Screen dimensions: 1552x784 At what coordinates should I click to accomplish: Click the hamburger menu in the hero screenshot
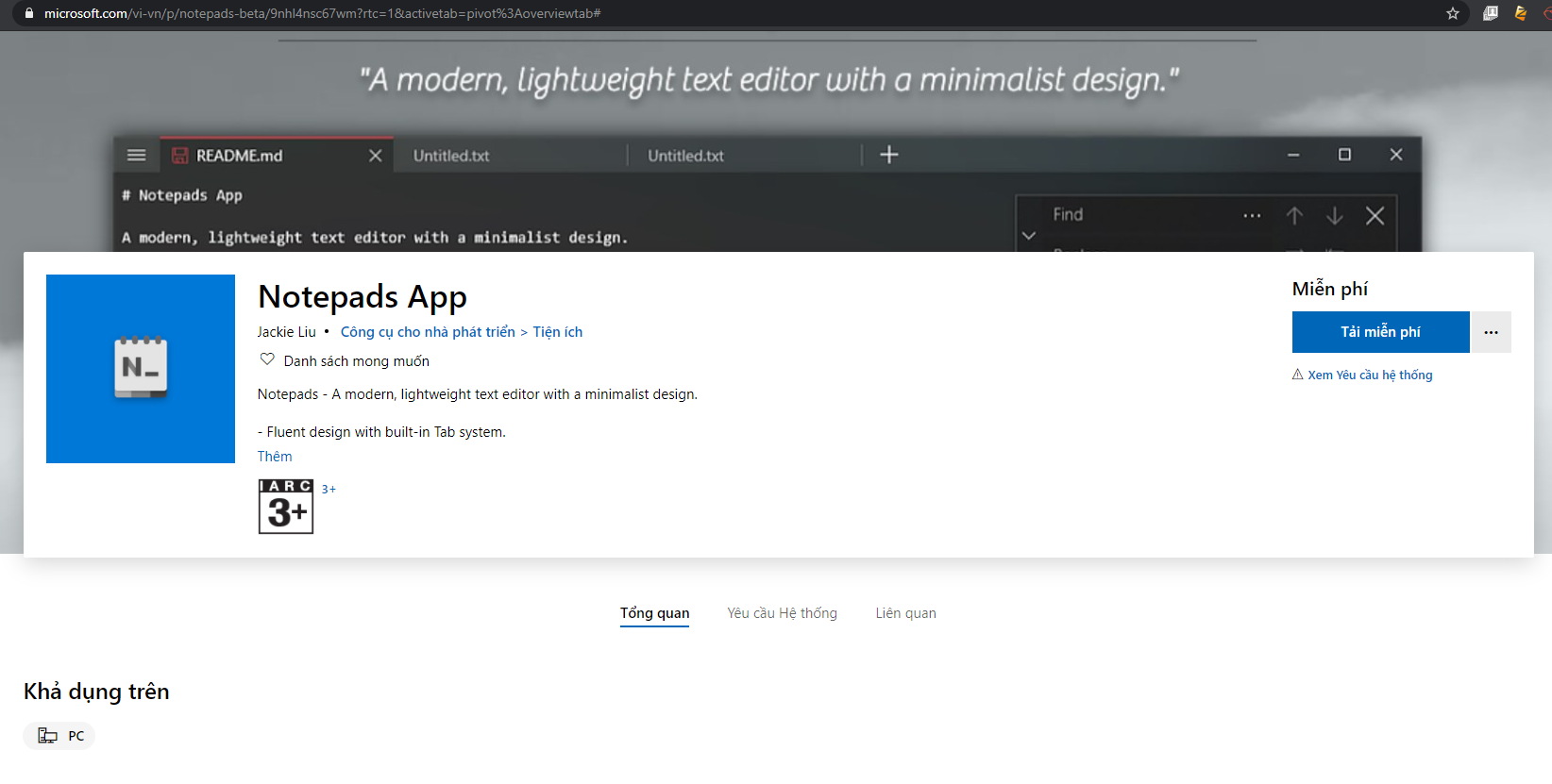(x=136, y=155)
